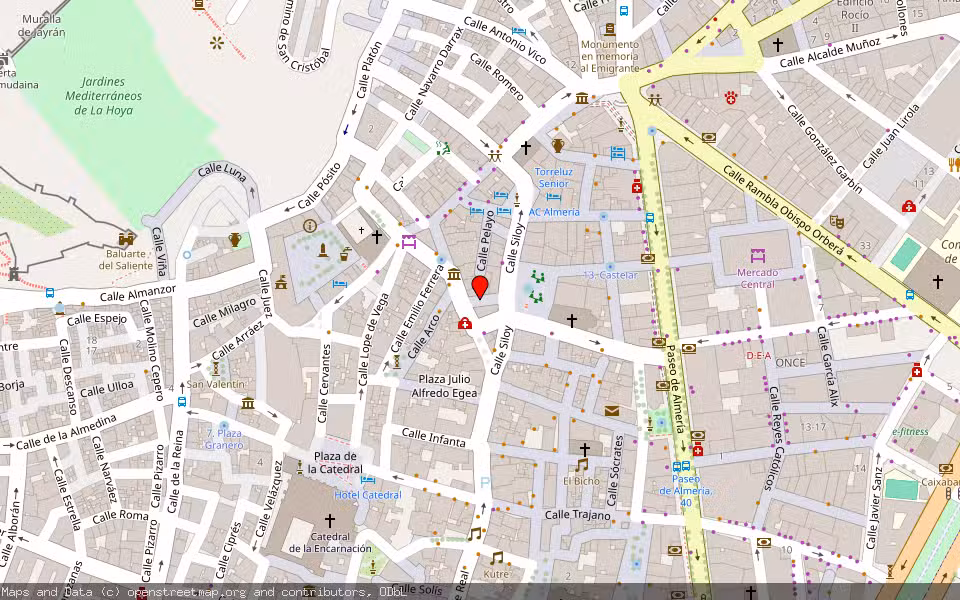Click the 'San Valentín' label
The height and width of the screenshot is (600, 960).
click(216, 384)
